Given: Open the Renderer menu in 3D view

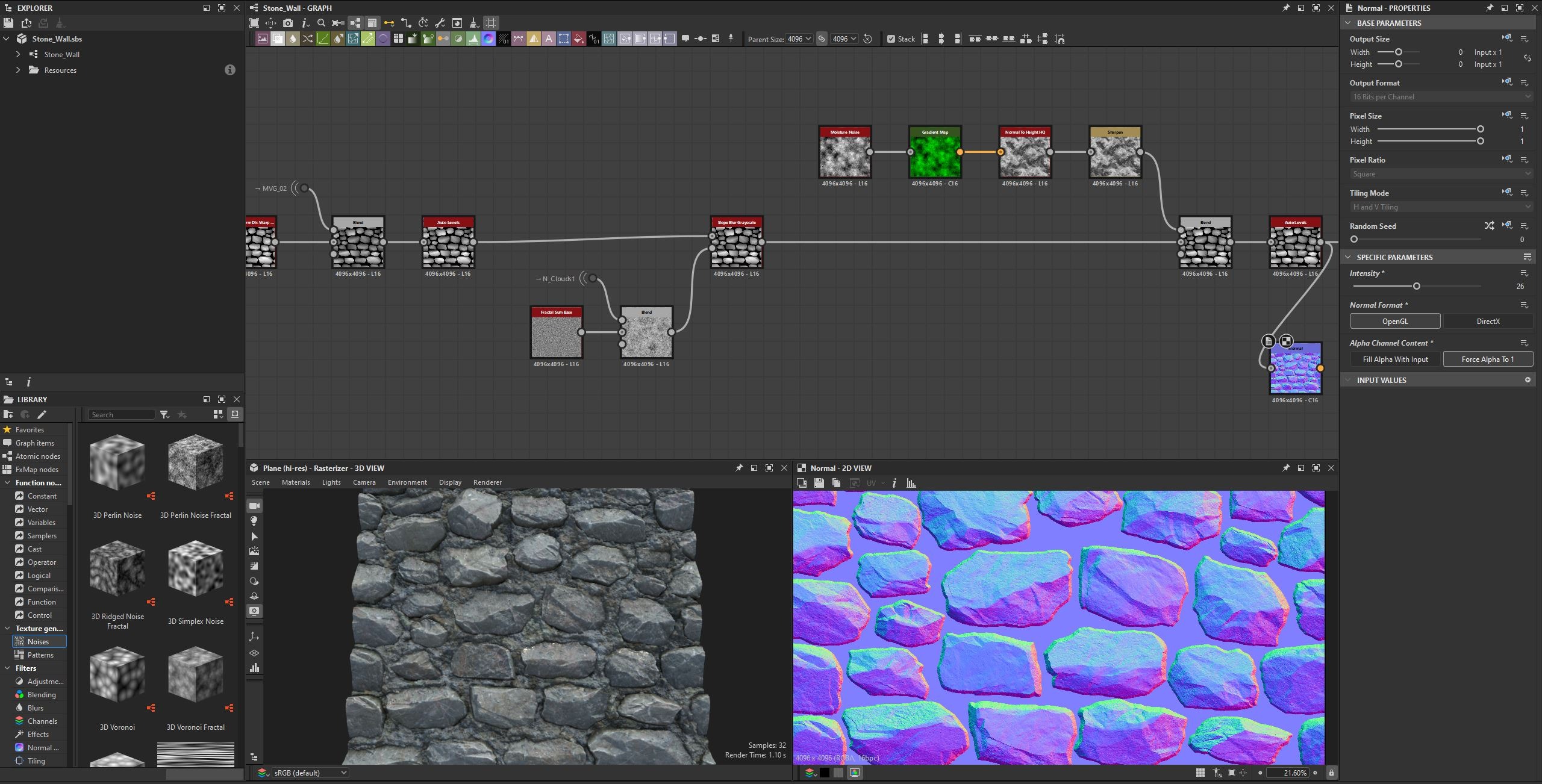Looking at the screenshot, I should tap(487, 482).
